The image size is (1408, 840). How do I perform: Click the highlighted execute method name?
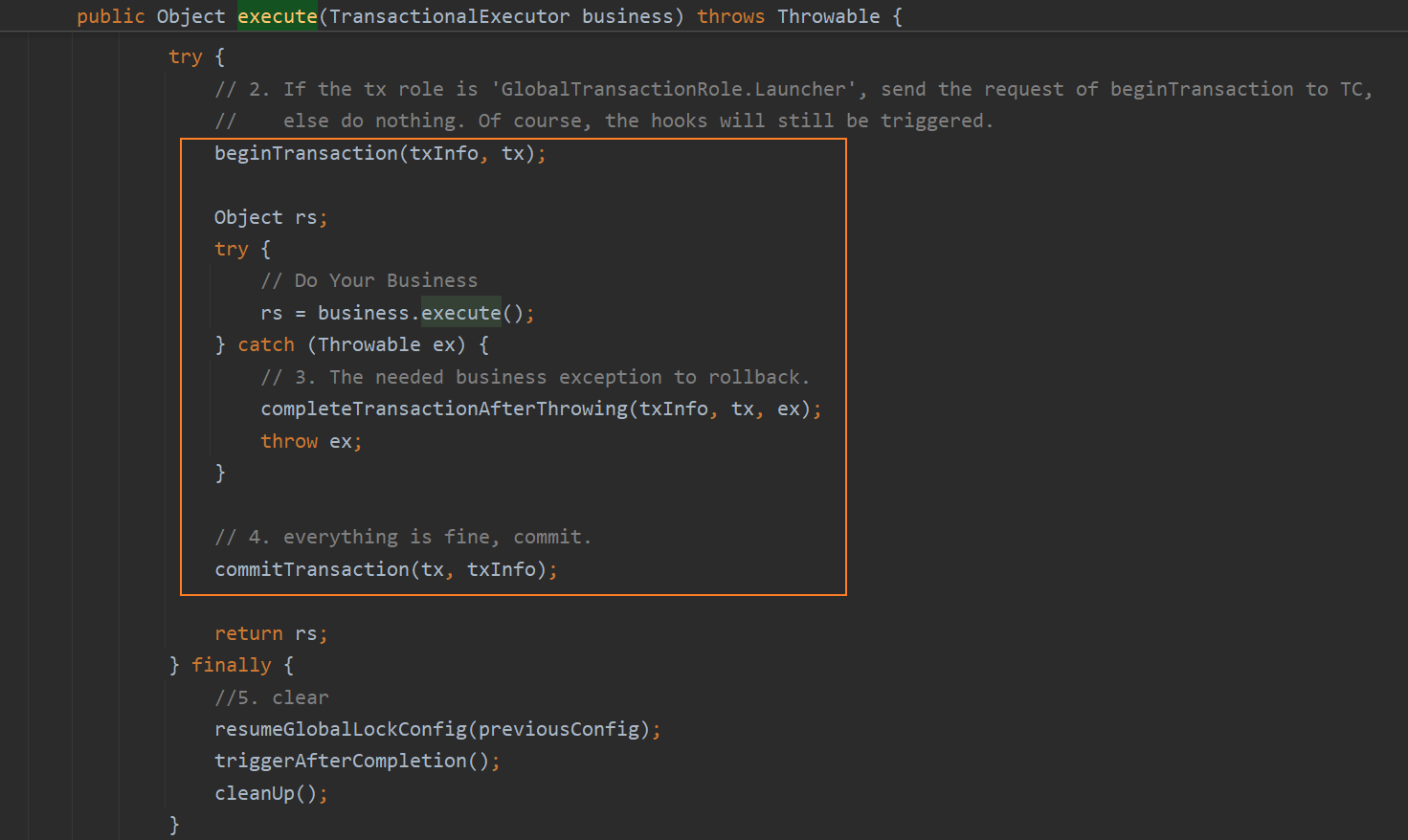277,16
